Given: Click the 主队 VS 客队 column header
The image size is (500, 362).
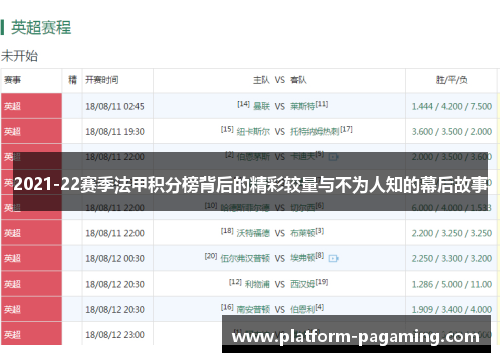Looking at the screenshot, I should pyautogui.click(x=280, y=80).
